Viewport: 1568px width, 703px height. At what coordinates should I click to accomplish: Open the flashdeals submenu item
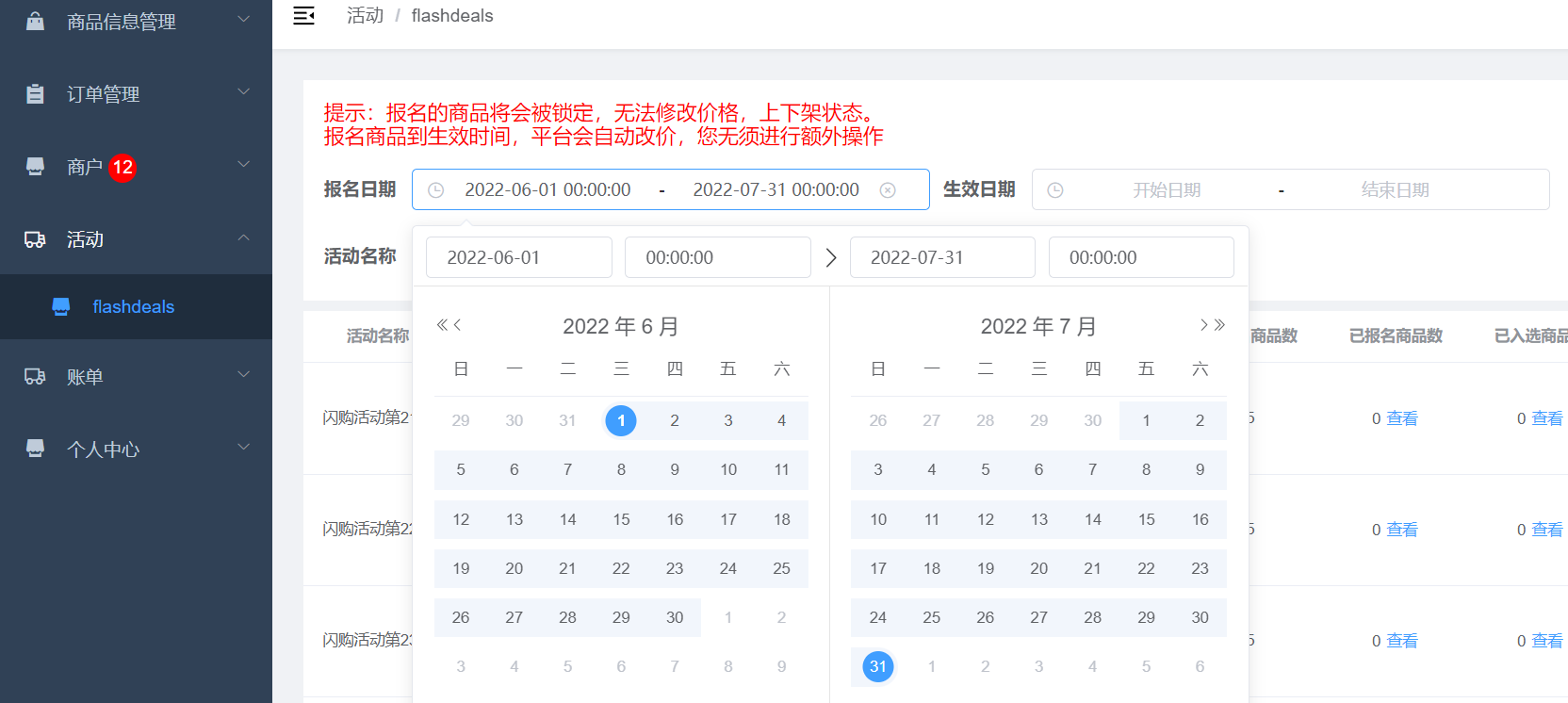(136, 306)
